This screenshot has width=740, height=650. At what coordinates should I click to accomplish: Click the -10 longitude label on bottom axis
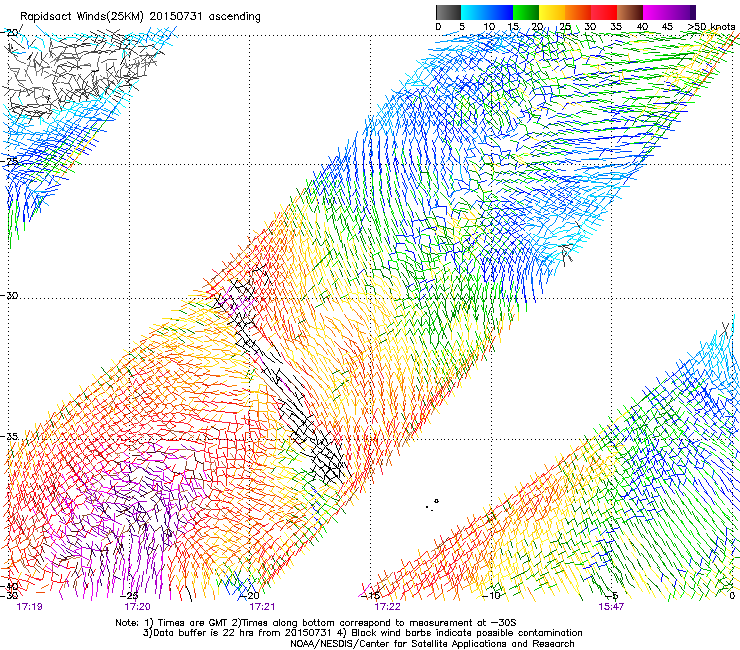coord(491,596)
